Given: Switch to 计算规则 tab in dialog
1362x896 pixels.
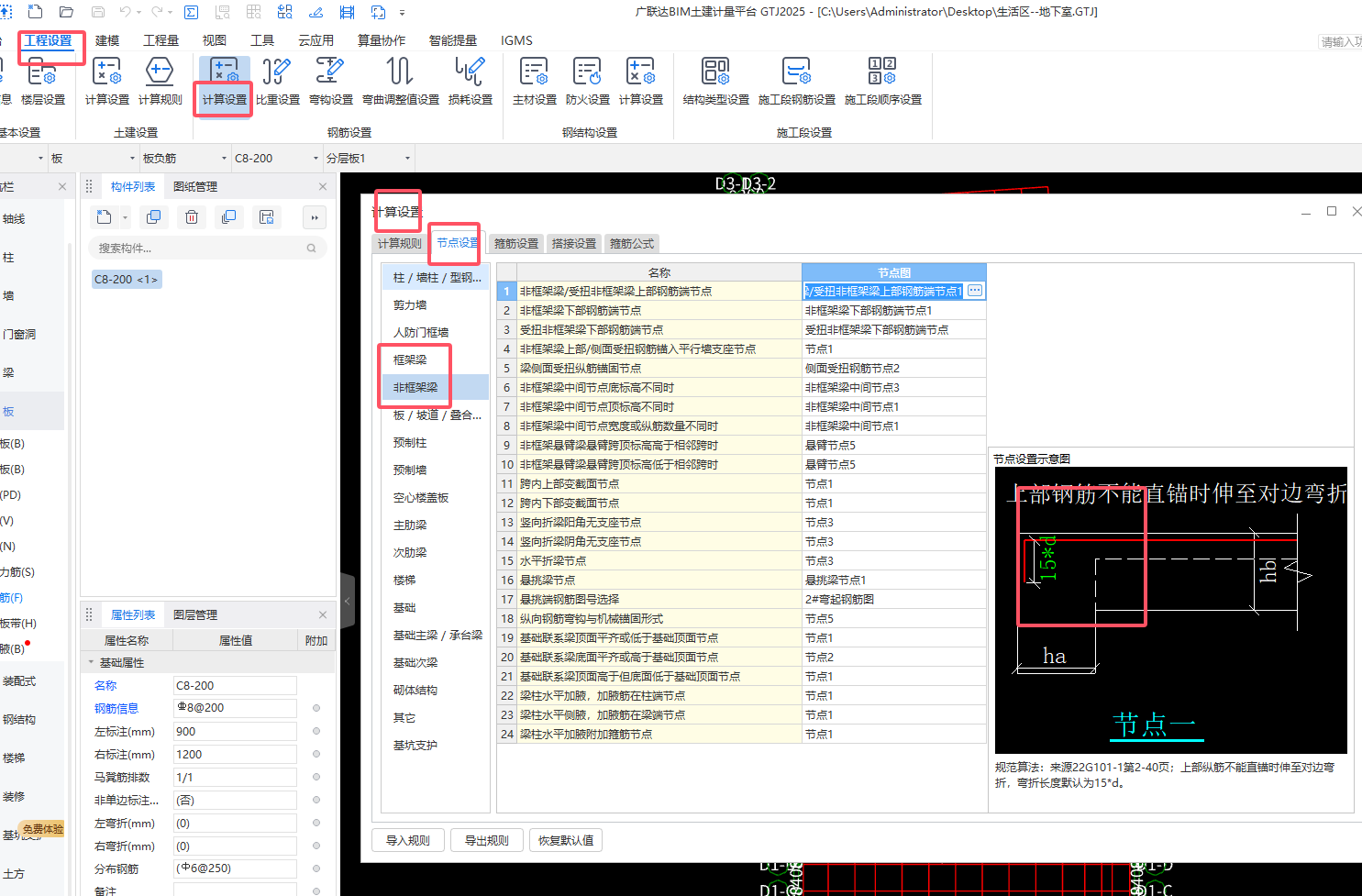Looking at the screenshot, I should coord(399,243).
